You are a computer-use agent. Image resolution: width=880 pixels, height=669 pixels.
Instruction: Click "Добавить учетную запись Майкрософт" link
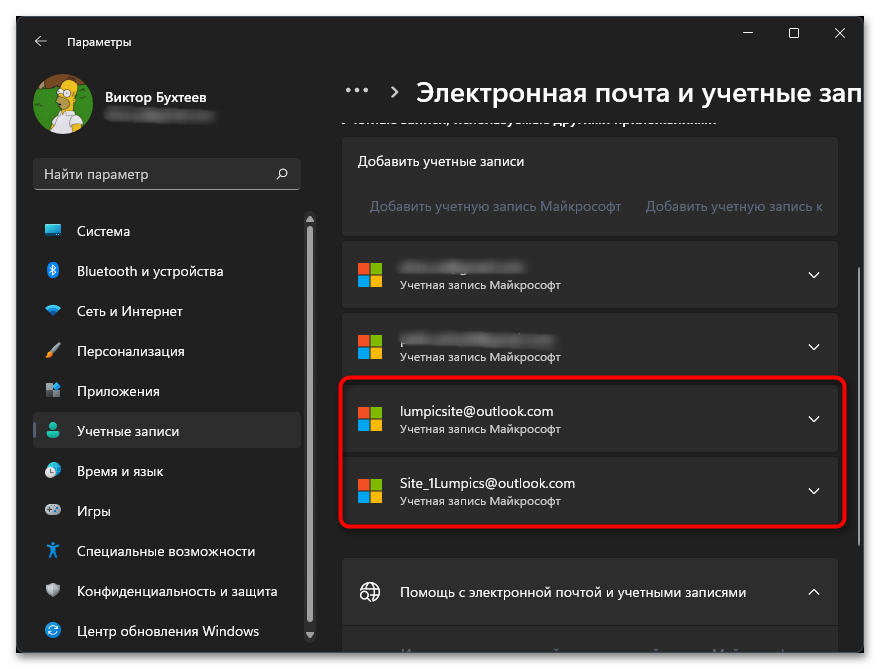click(495, 207)
